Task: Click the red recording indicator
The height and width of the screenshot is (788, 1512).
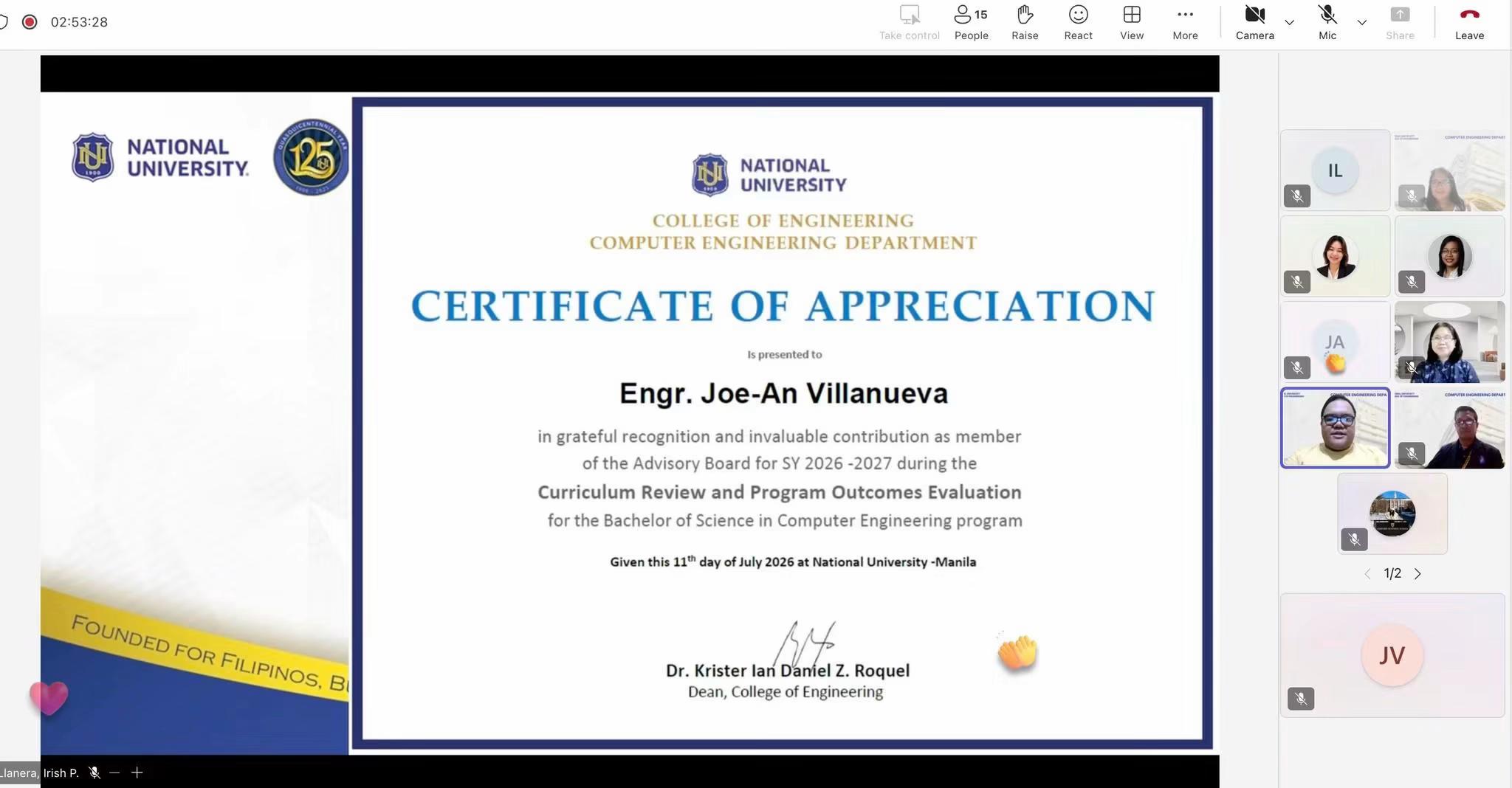Action: tap(30, 22)
